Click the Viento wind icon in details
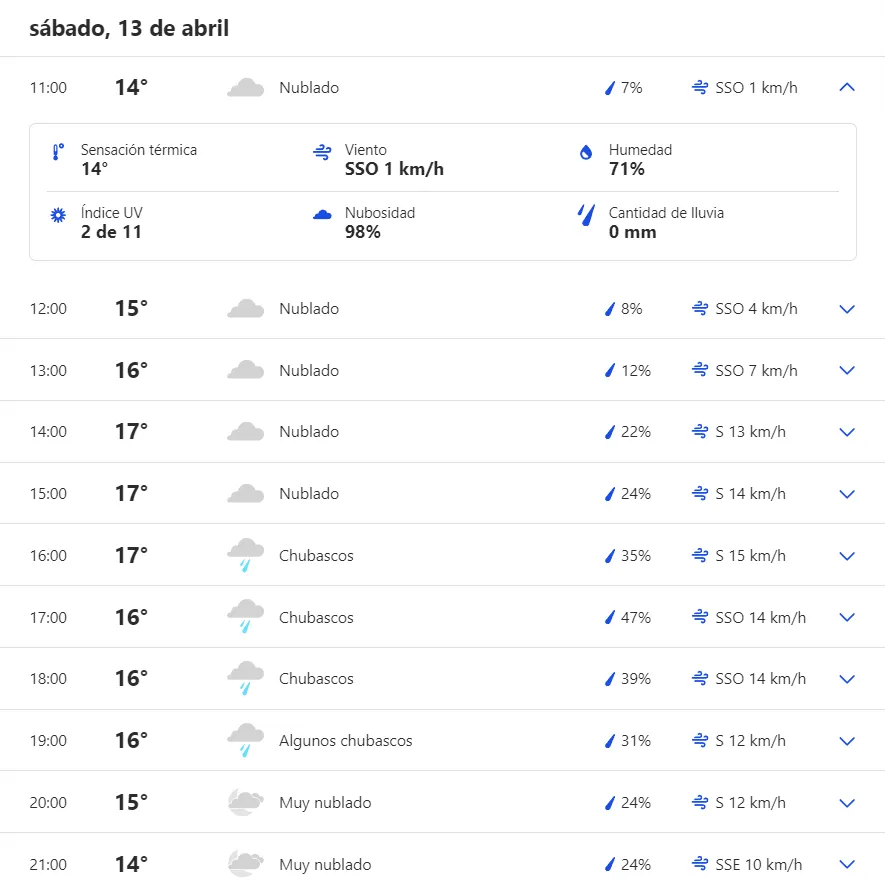Viewport: 885px width, 892px height. coord(321,152)
